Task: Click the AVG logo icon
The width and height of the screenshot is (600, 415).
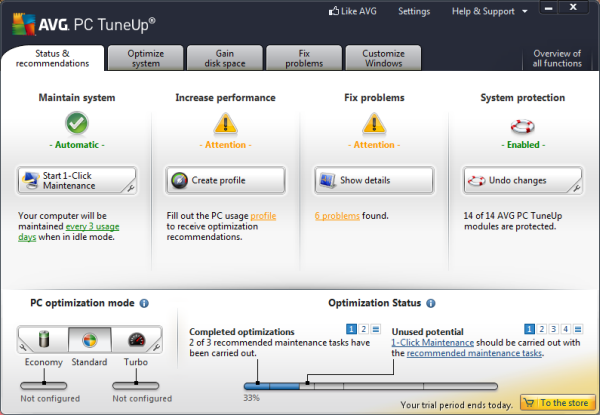Action: [23, 24]
